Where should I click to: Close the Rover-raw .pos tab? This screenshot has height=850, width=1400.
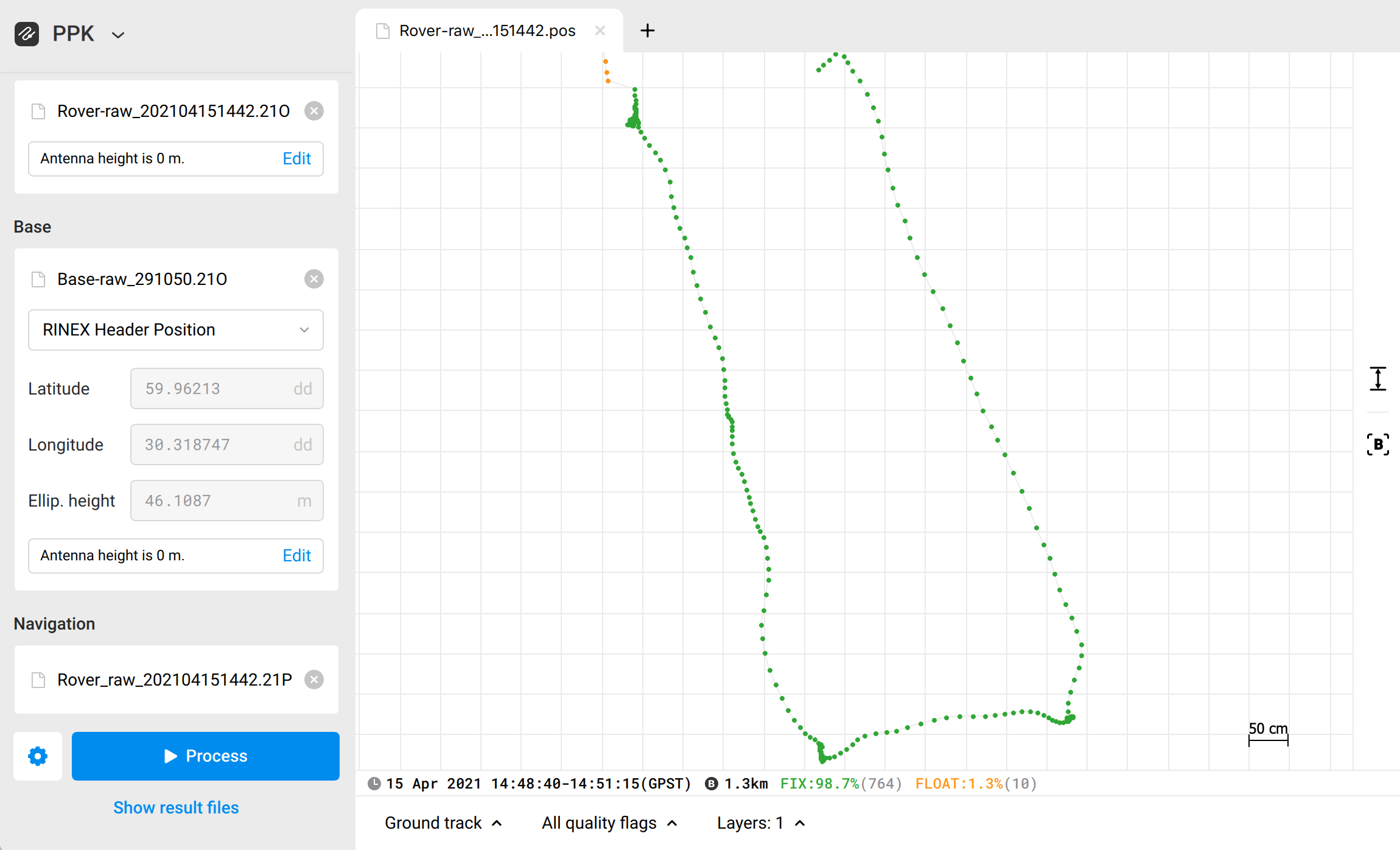click(x=600, y=30)
